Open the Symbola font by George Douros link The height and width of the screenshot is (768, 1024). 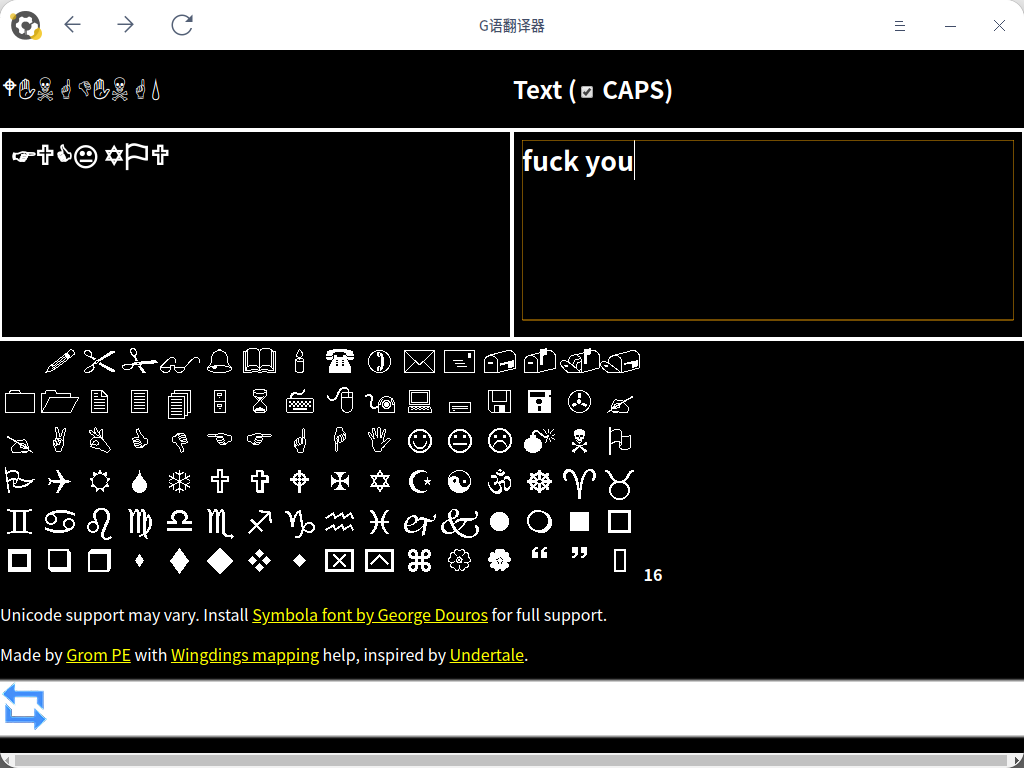click(x=370, y=615)
